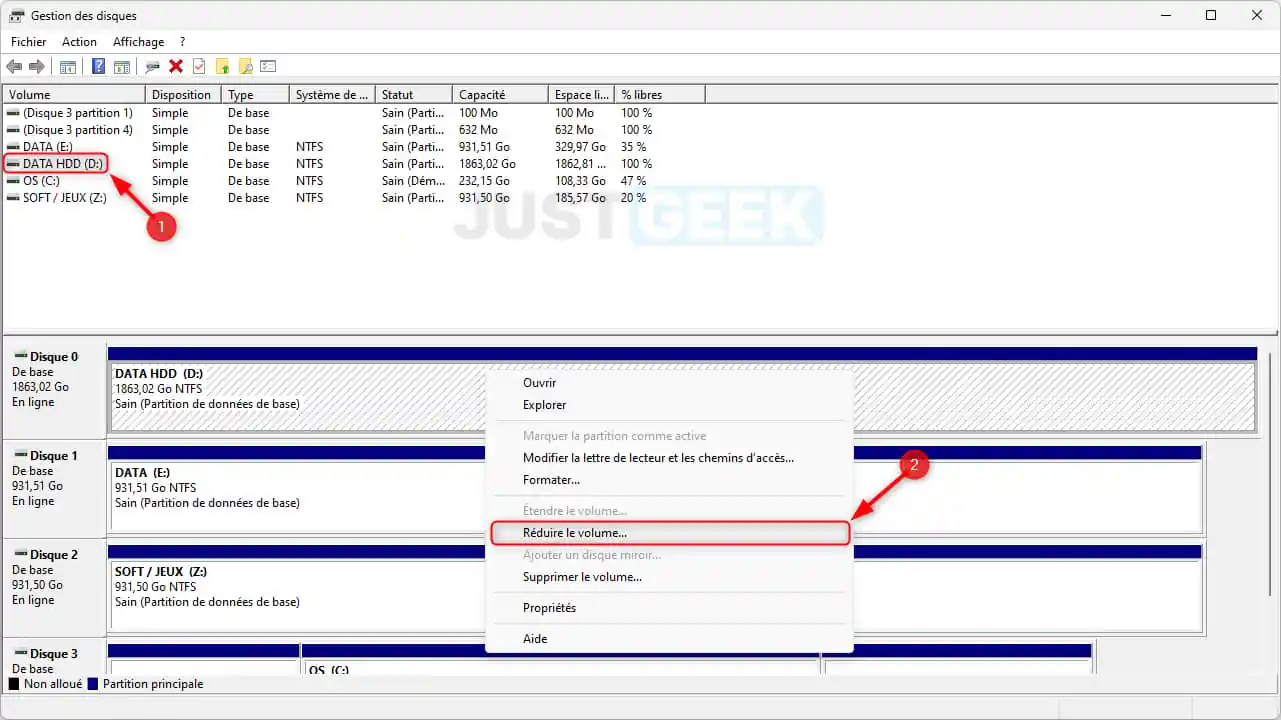Click the Back arrow toolbar icon

tap(14, 67)
